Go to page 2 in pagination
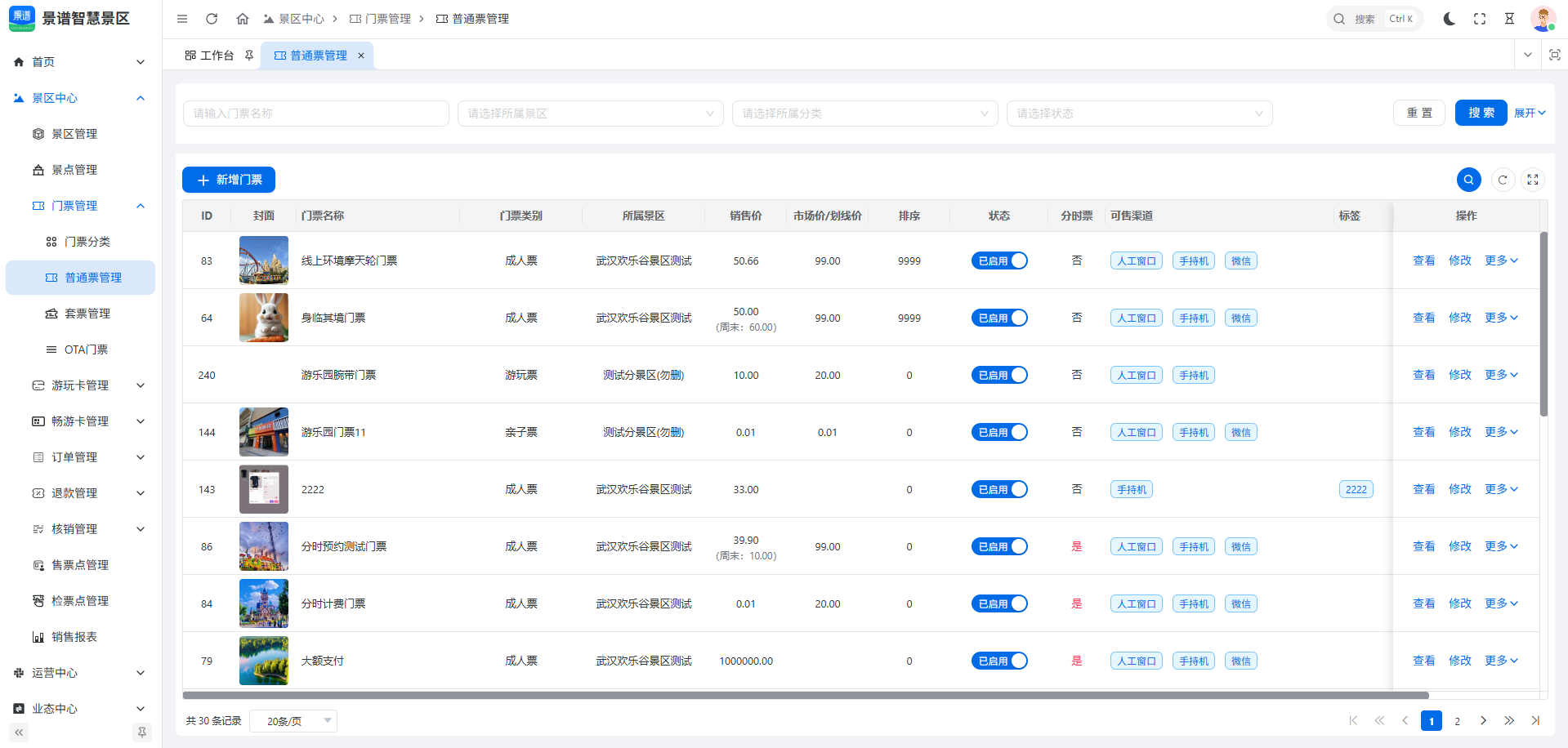 tap(1457, 720)
